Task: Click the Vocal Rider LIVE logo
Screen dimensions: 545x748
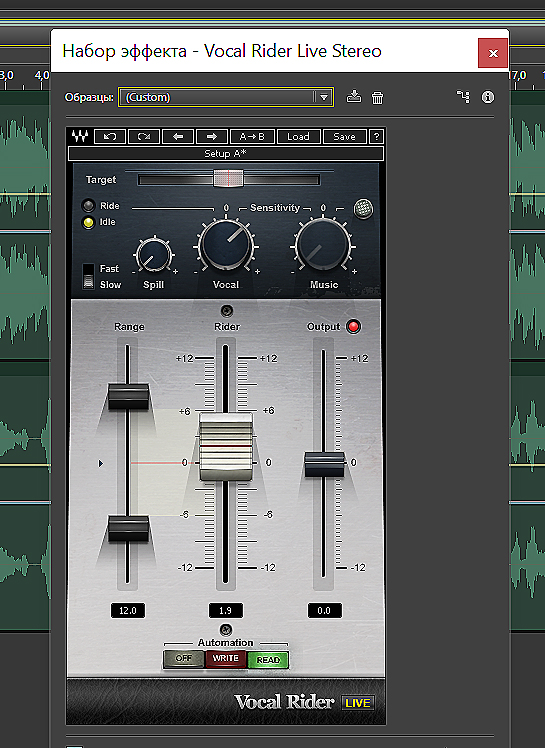Action: pos(304,702)
